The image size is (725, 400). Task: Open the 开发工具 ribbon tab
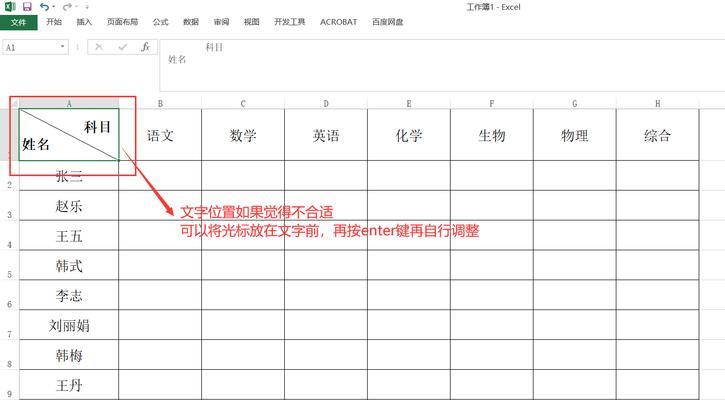tap(289, 22)
